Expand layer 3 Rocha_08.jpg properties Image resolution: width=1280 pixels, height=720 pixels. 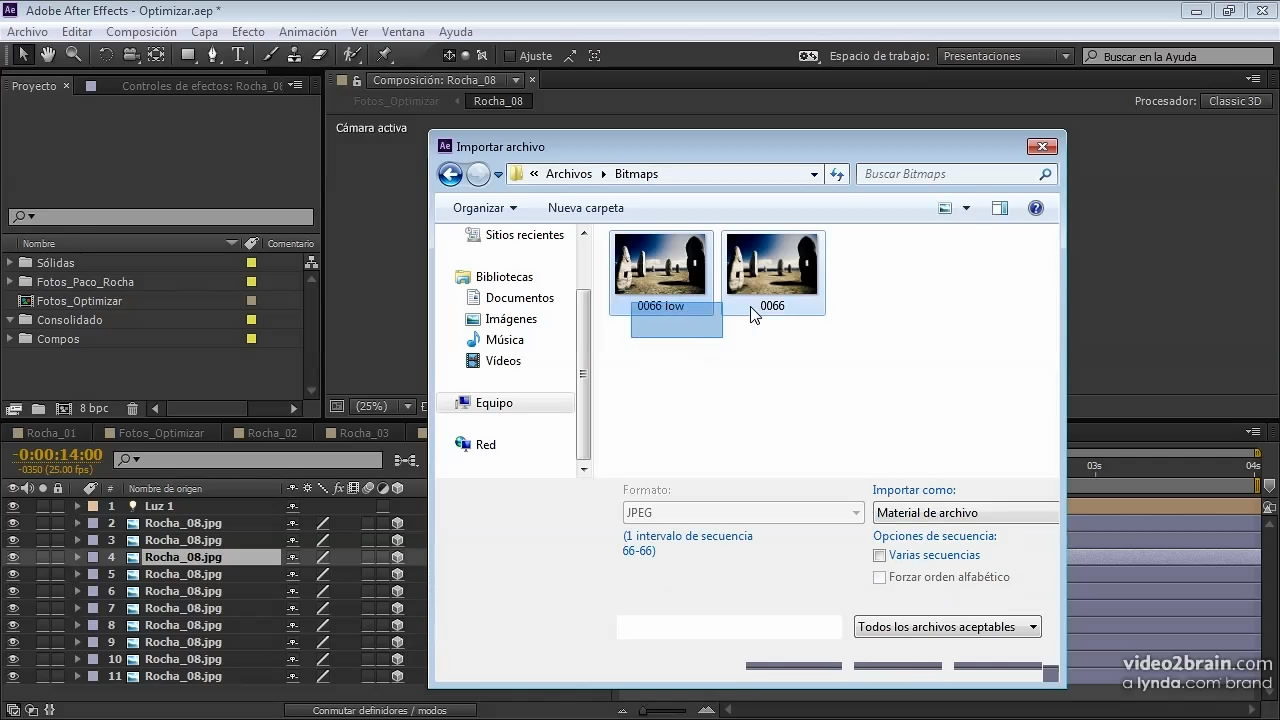tap(77, 540)
